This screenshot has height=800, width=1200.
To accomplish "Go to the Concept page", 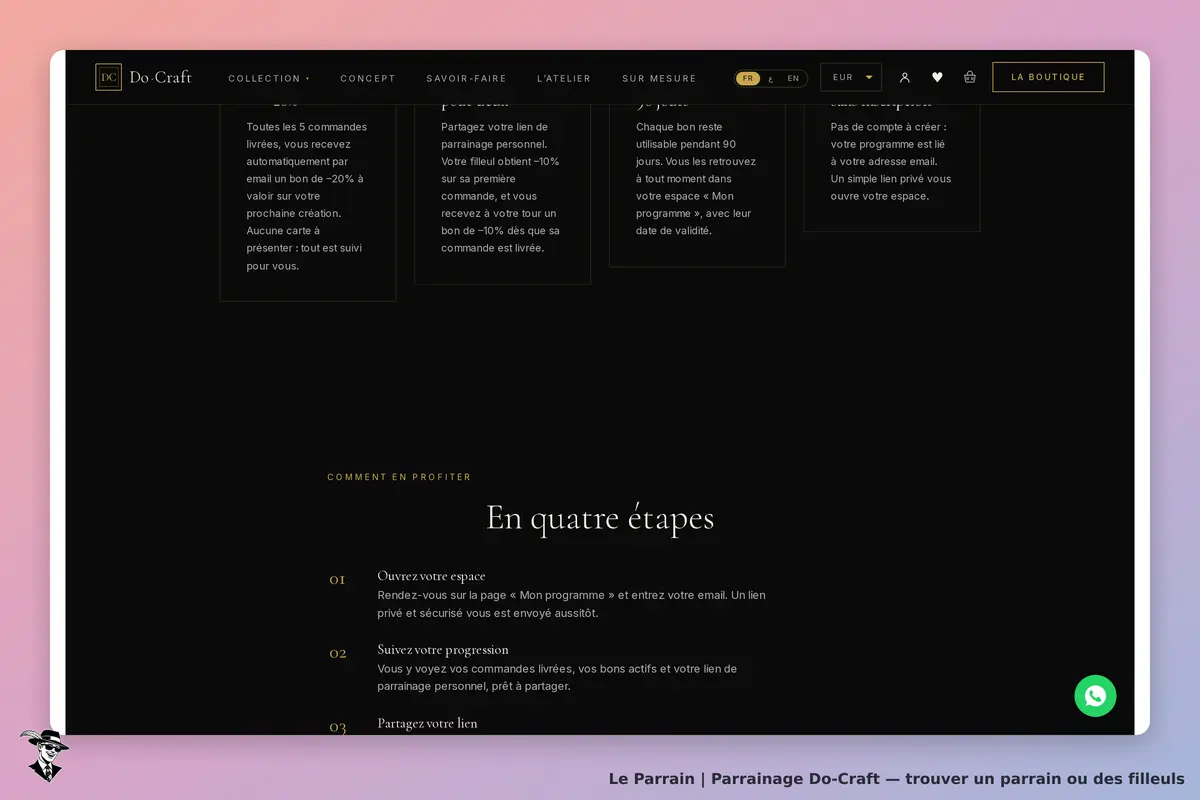I will (368, 78).
